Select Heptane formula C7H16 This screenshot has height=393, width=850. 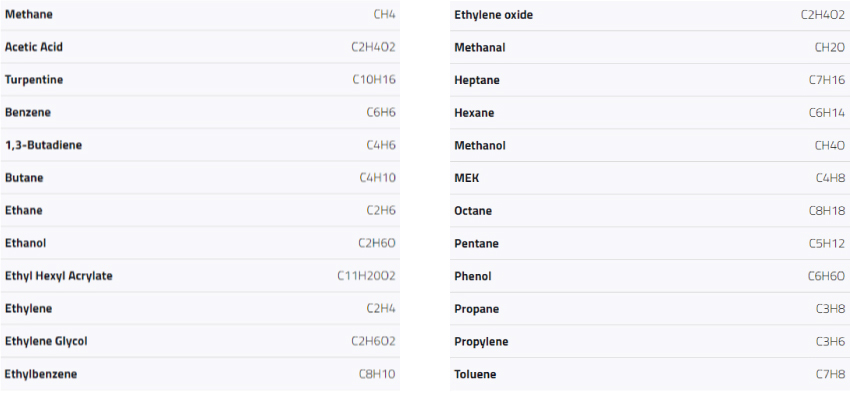tap(827, 80)
